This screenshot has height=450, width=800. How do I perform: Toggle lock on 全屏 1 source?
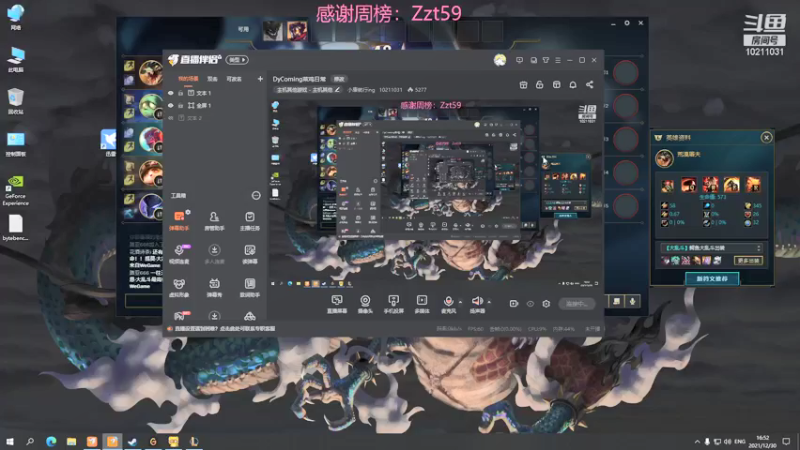(181, 106)
